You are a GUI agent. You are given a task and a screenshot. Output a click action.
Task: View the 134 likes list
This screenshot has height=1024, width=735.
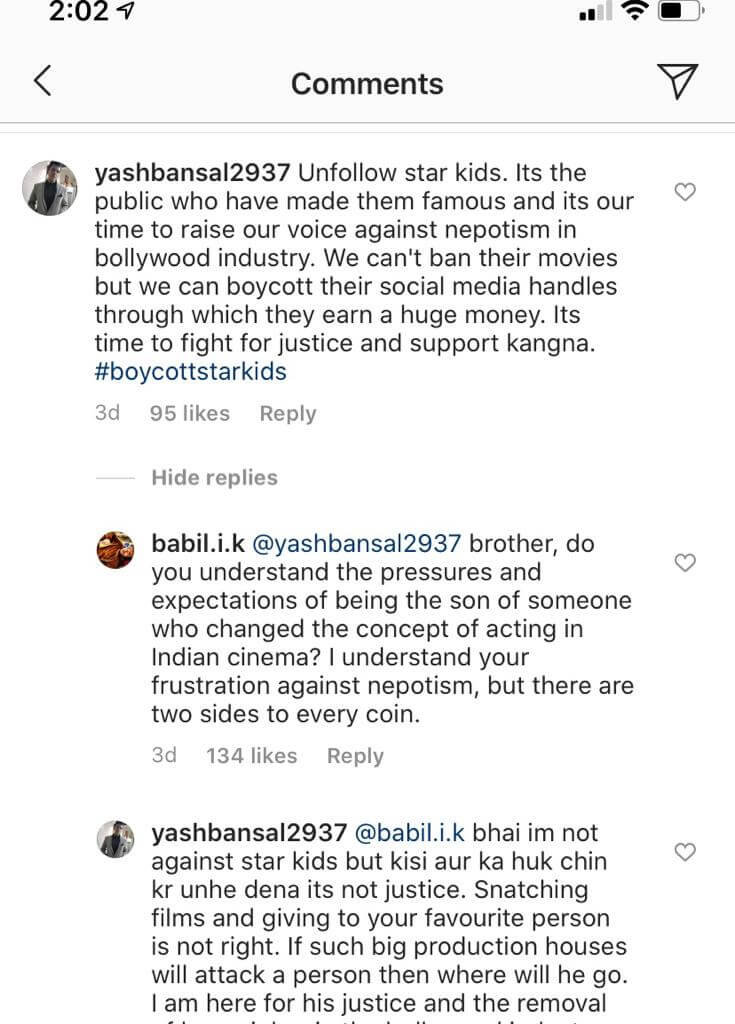[251, 756]
